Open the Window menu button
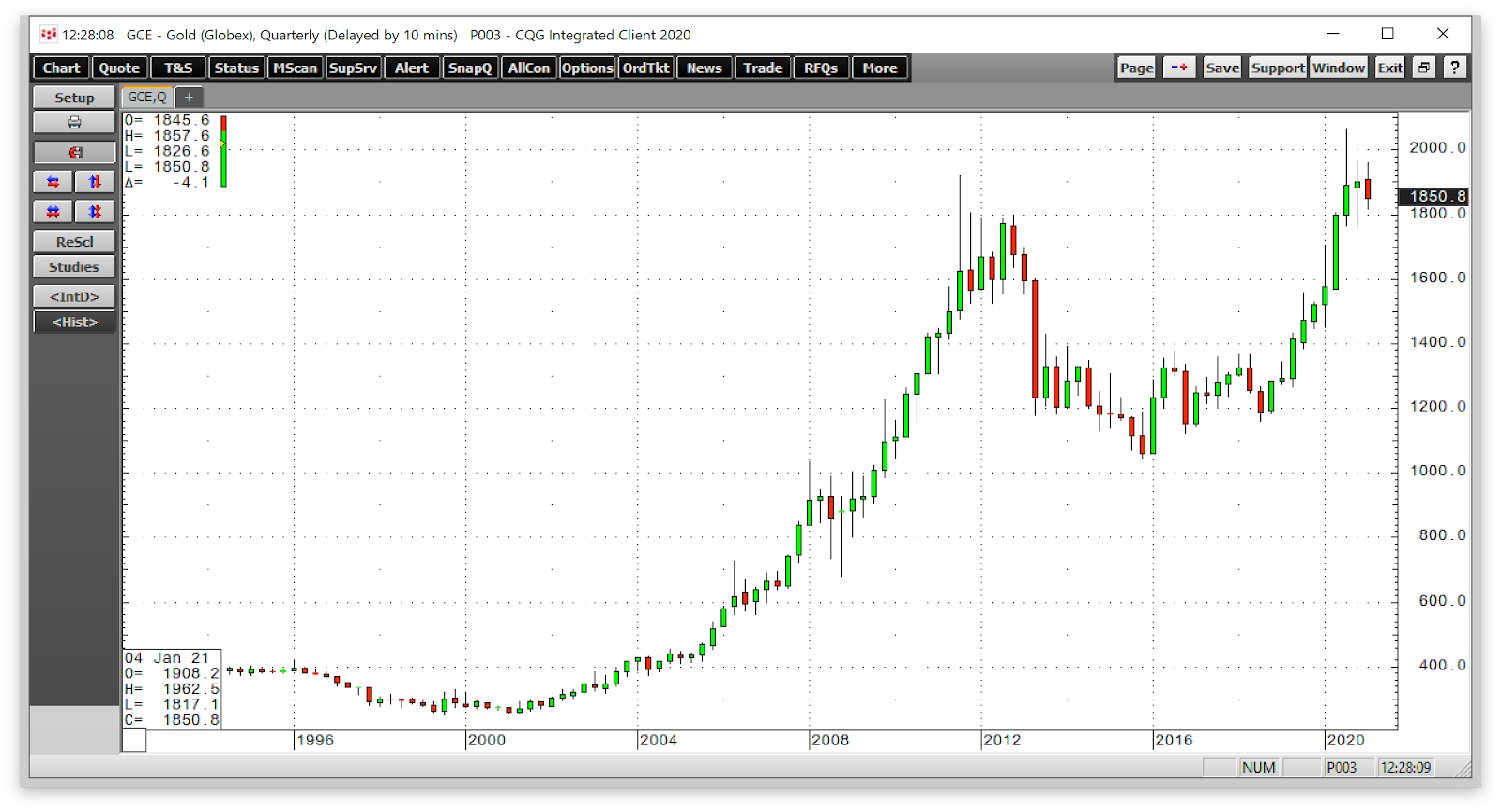 tap(1339, 68)
